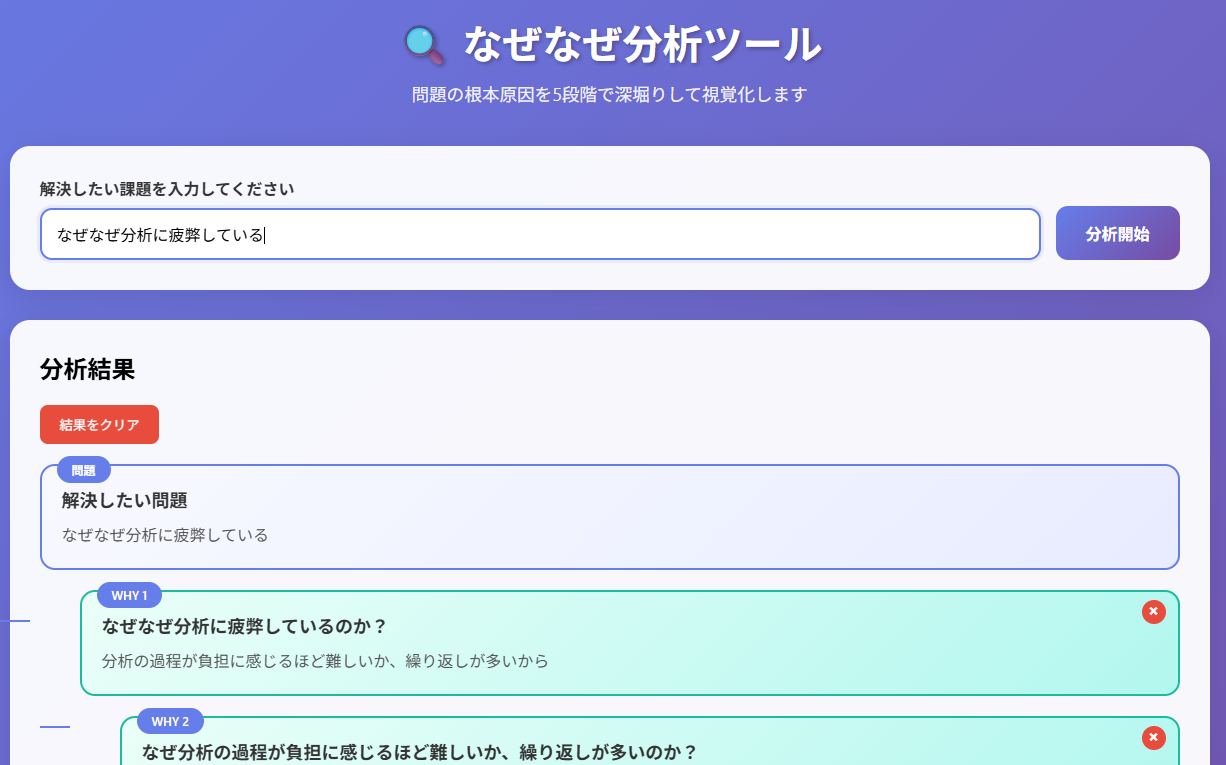1226x765 pixels.
Task: Click the WHY 2 badge
Action: point(169,721)
